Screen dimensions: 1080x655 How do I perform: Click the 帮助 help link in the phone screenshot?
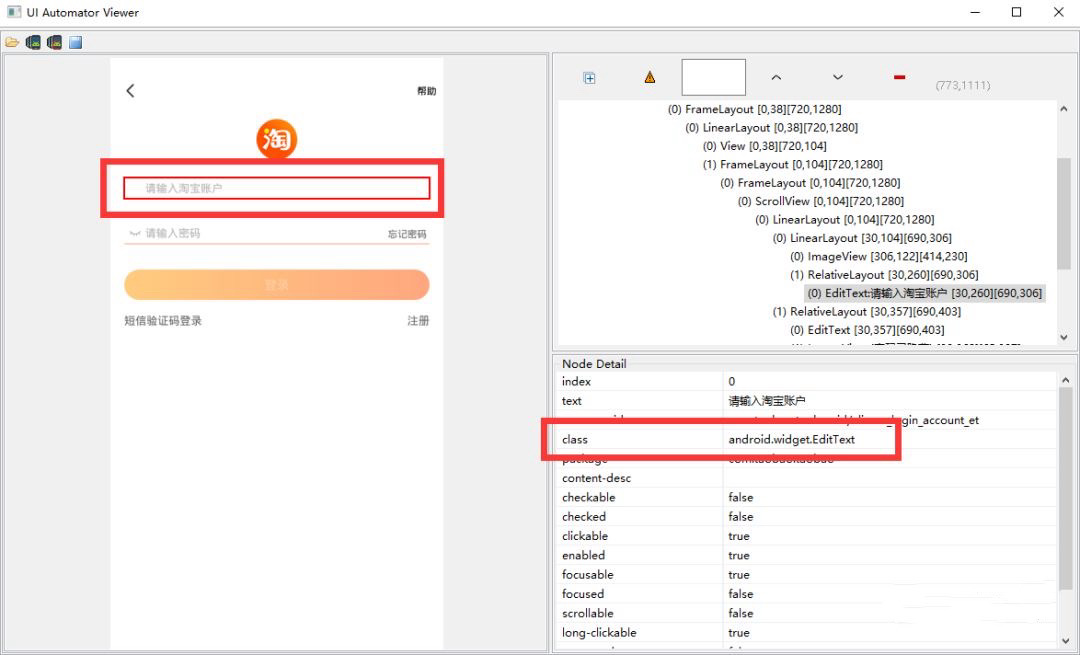(426, 91)
